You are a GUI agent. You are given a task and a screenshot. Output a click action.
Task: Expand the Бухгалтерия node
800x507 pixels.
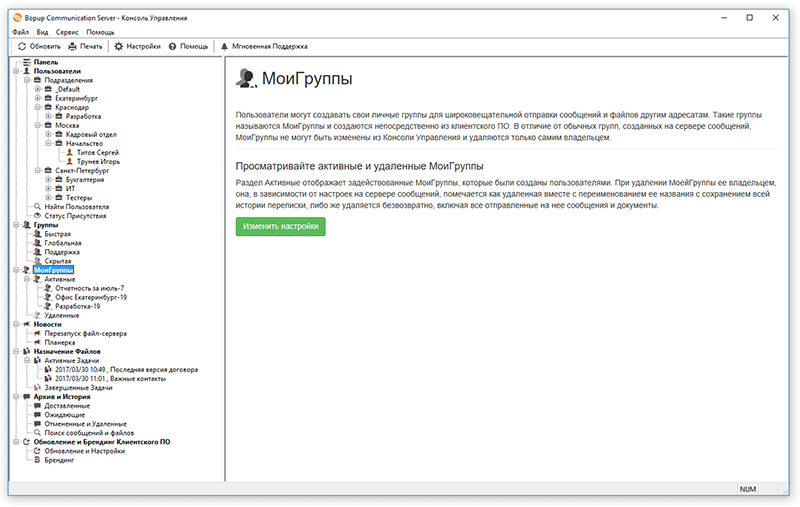click(48, 180)
